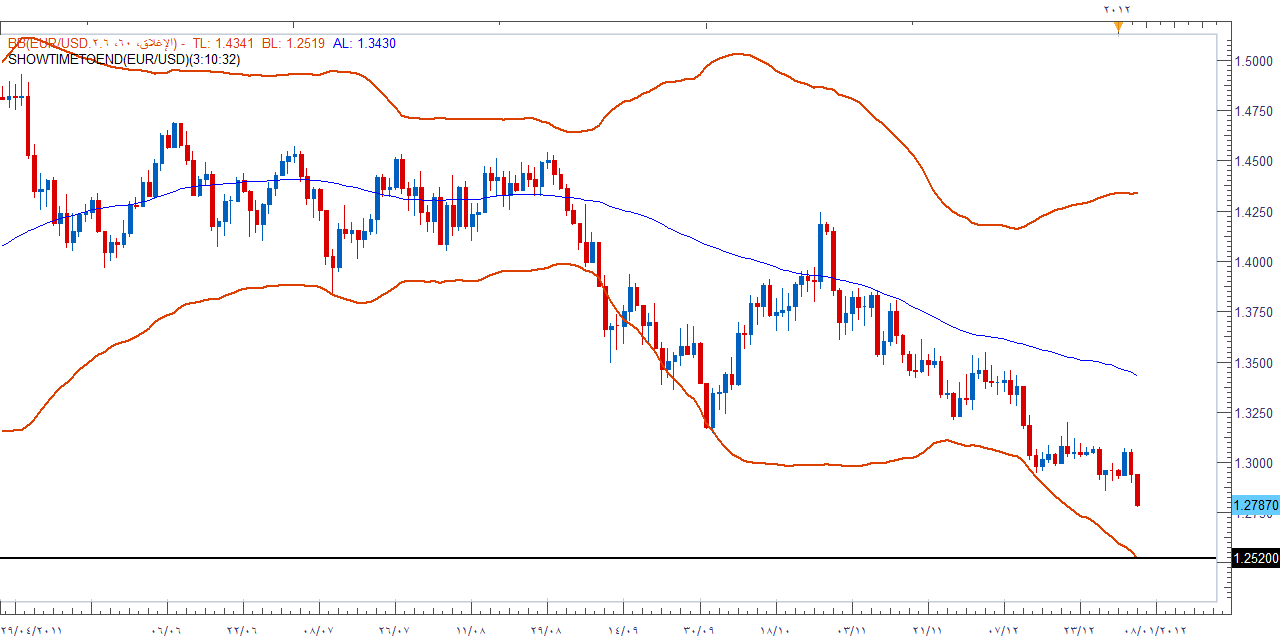
Task: Click the black 1.25200 level price tag
Action: (1256, 558)
